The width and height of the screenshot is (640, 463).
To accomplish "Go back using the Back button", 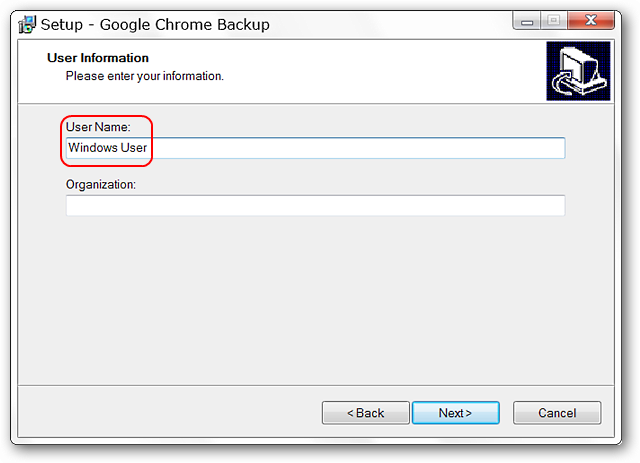I will coord(365,413).
